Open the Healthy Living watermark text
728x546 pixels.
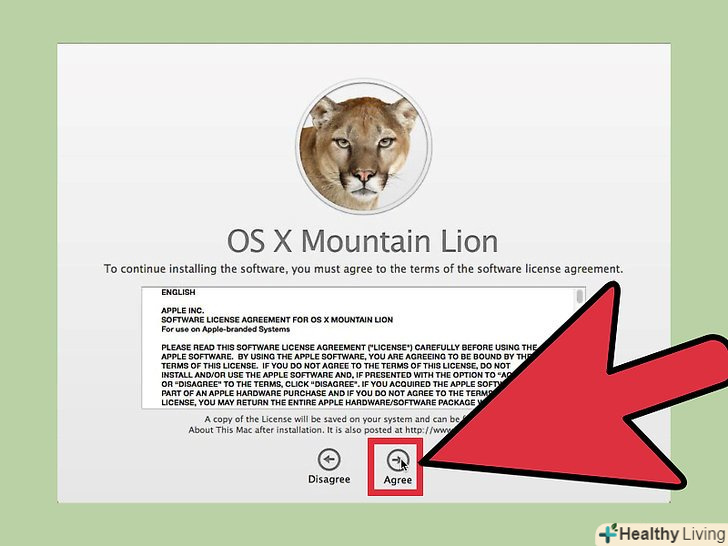(x=672, y=534)
